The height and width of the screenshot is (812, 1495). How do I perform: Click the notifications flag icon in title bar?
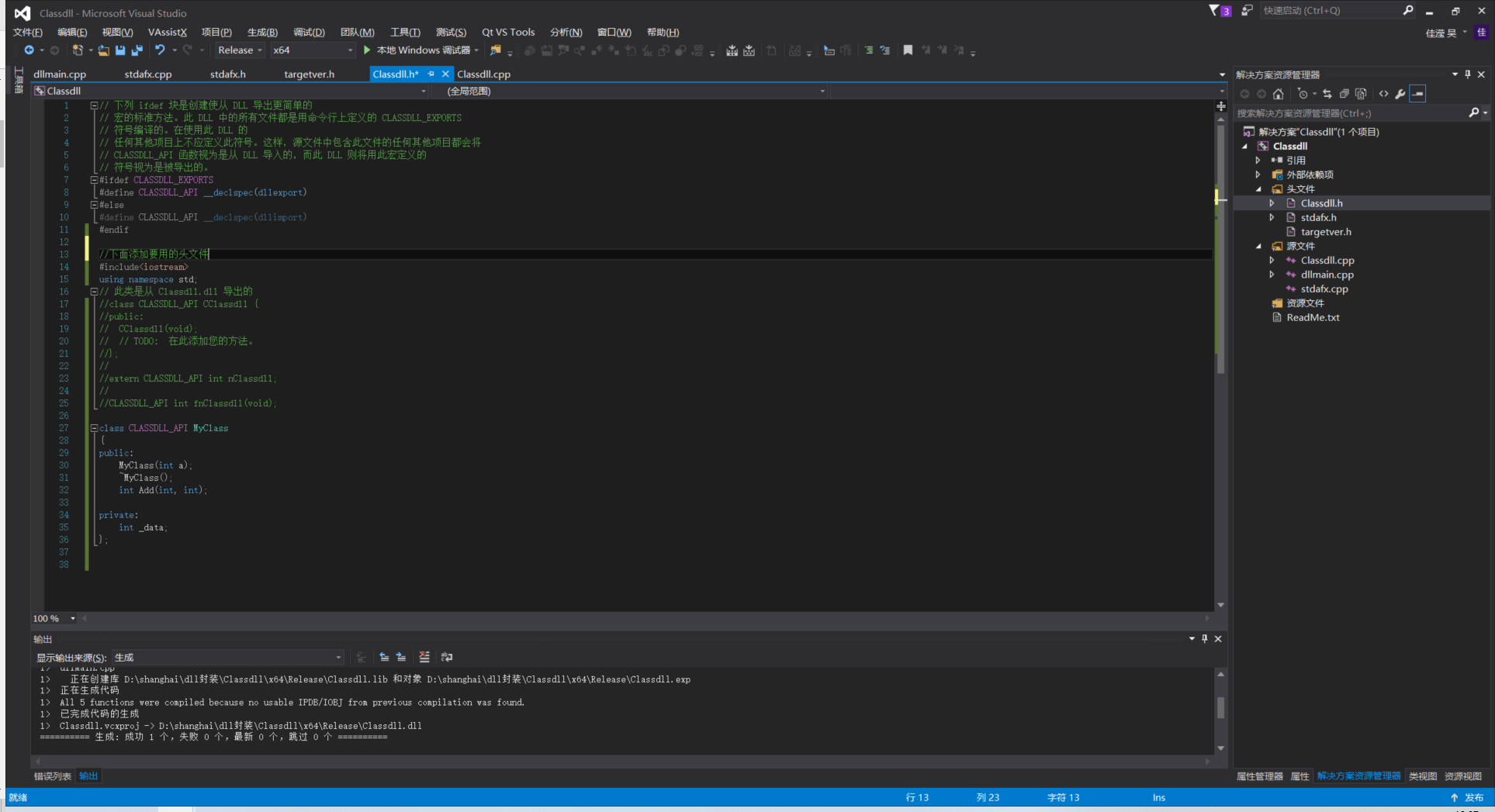[x=1215, y=11]
